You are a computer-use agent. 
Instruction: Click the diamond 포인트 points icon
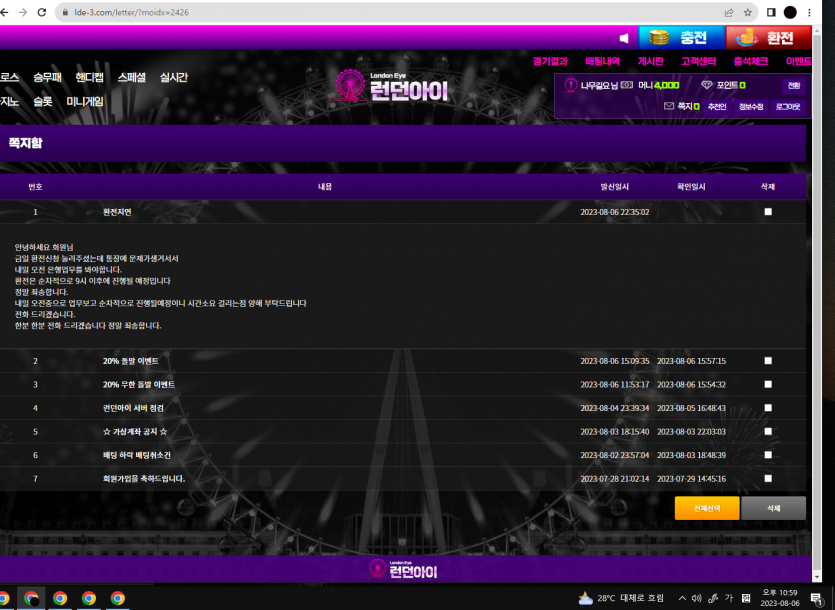pos(707,85)
